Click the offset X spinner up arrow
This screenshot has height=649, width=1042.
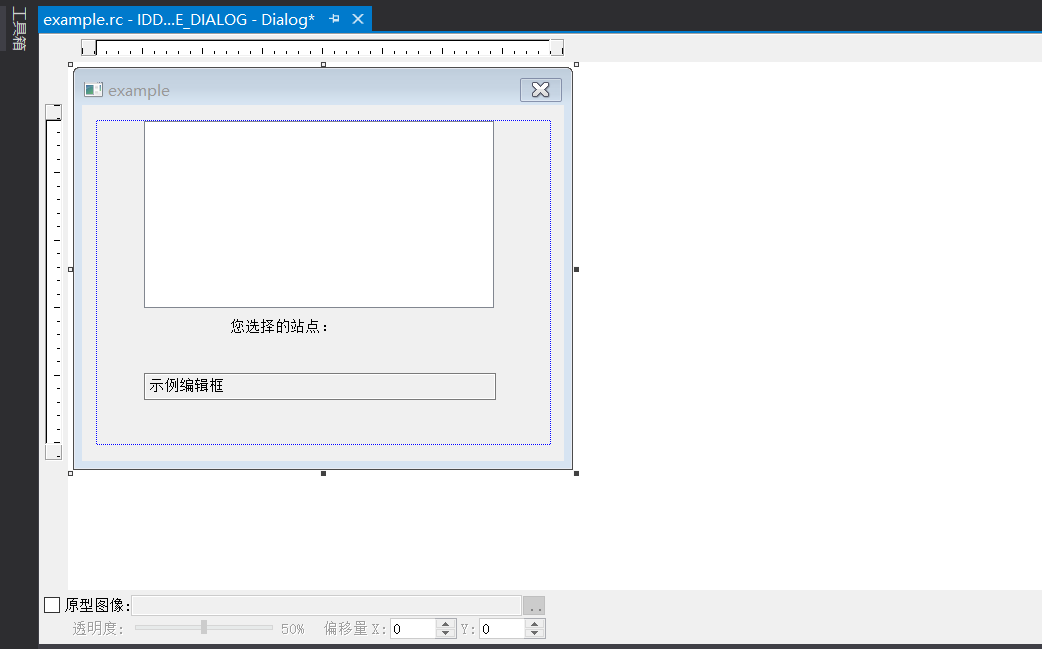pyautogui.click(x=443, y=623)
